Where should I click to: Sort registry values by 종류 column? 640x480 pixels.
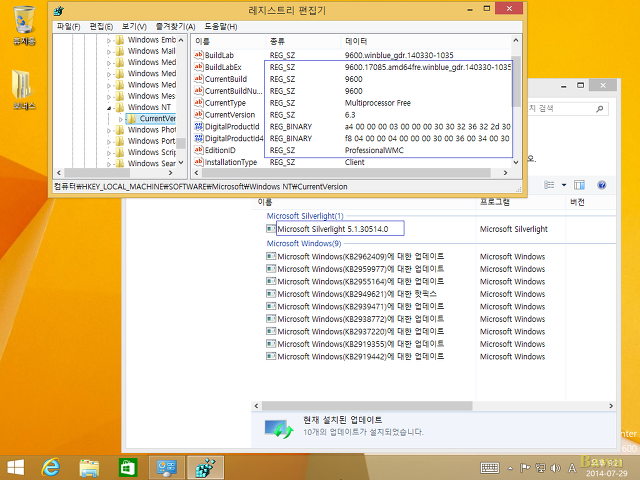click(303, 41)
